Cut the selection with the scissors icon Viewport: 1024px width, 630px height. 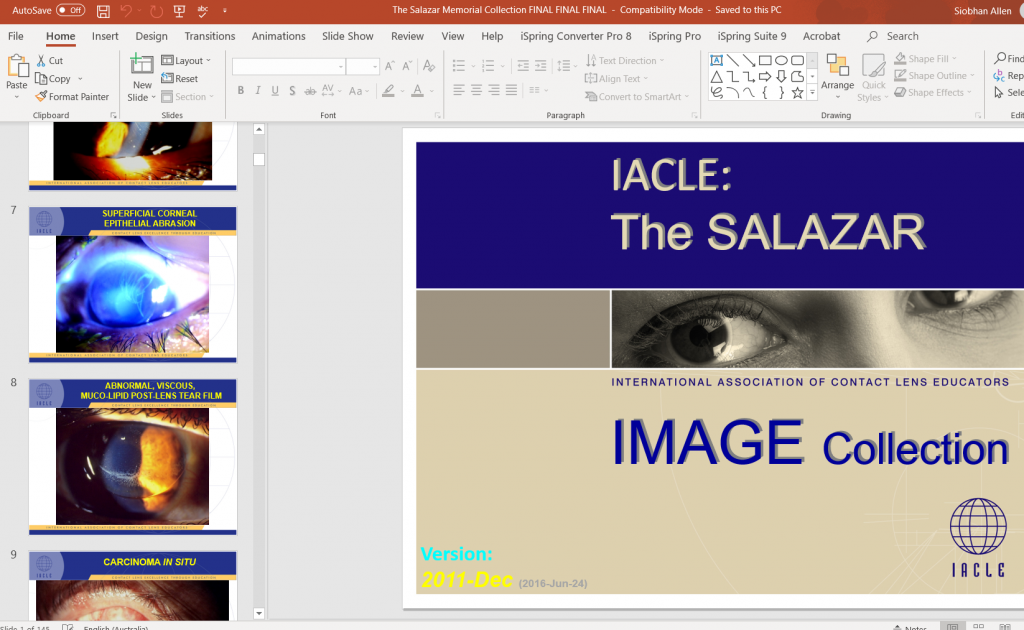[x=42, y=61]
